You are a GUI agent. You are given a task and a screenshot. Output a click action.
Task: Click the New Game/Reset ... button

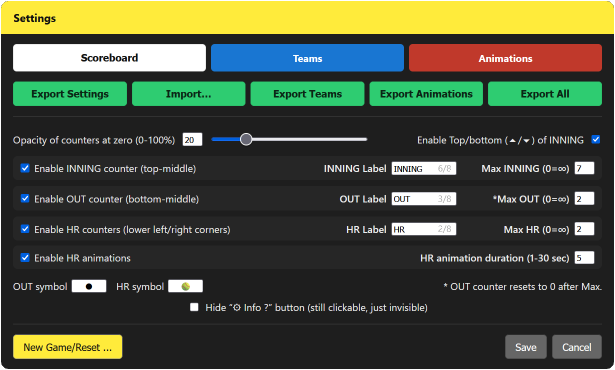pyautogui.click(x=67, y=347)
